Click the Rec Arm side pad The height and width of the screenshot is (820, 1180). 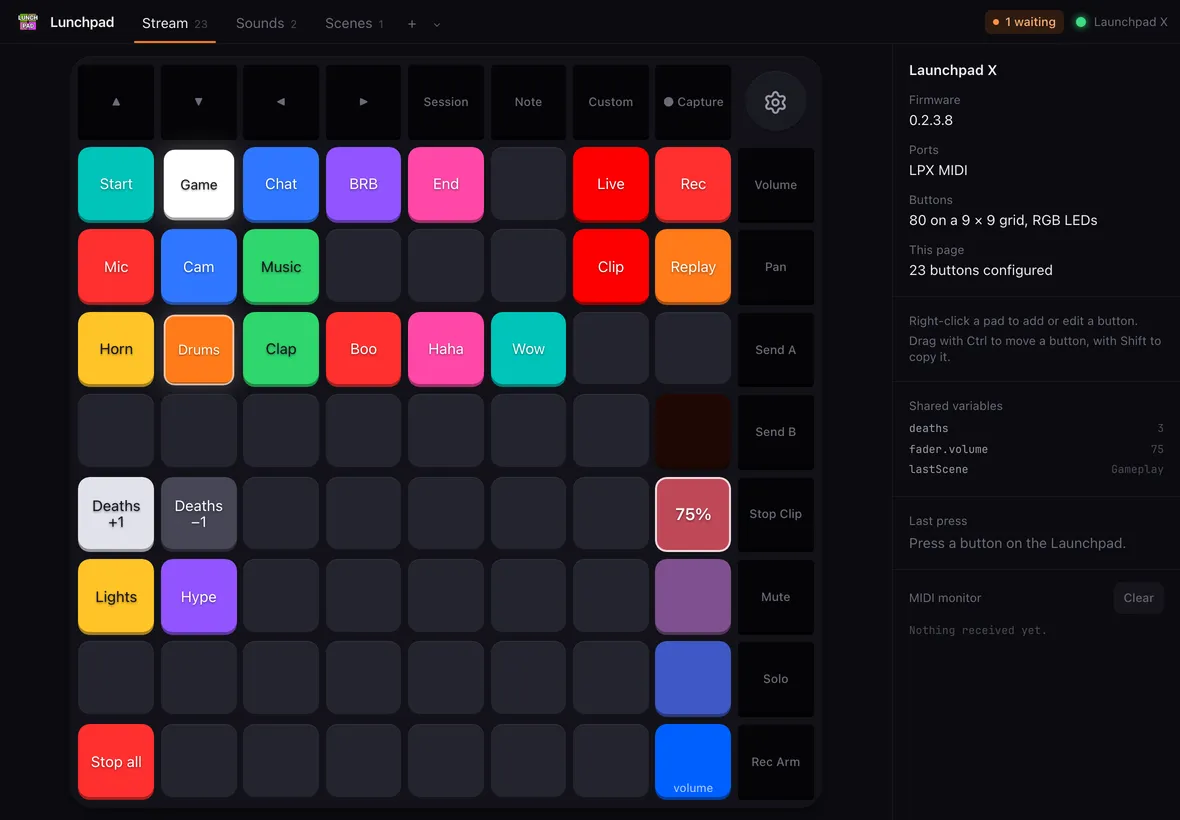[775, 761]
